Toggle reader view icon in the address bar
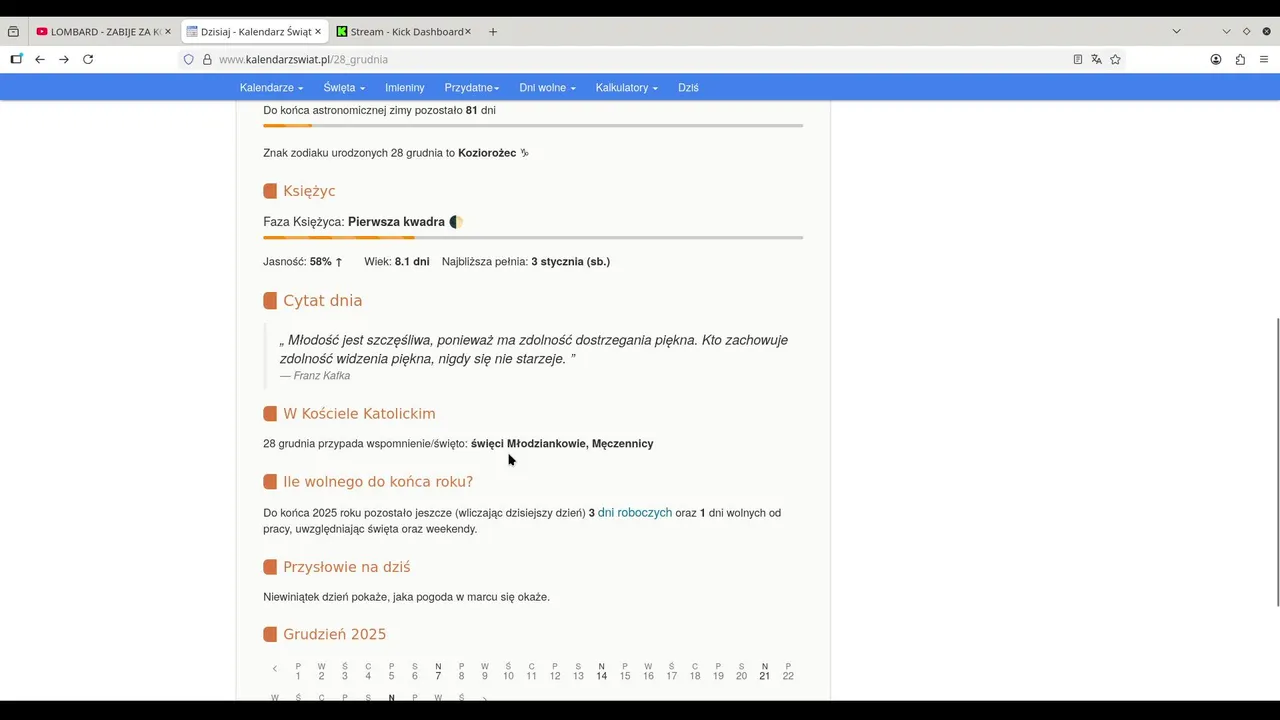 point(1078,59)
